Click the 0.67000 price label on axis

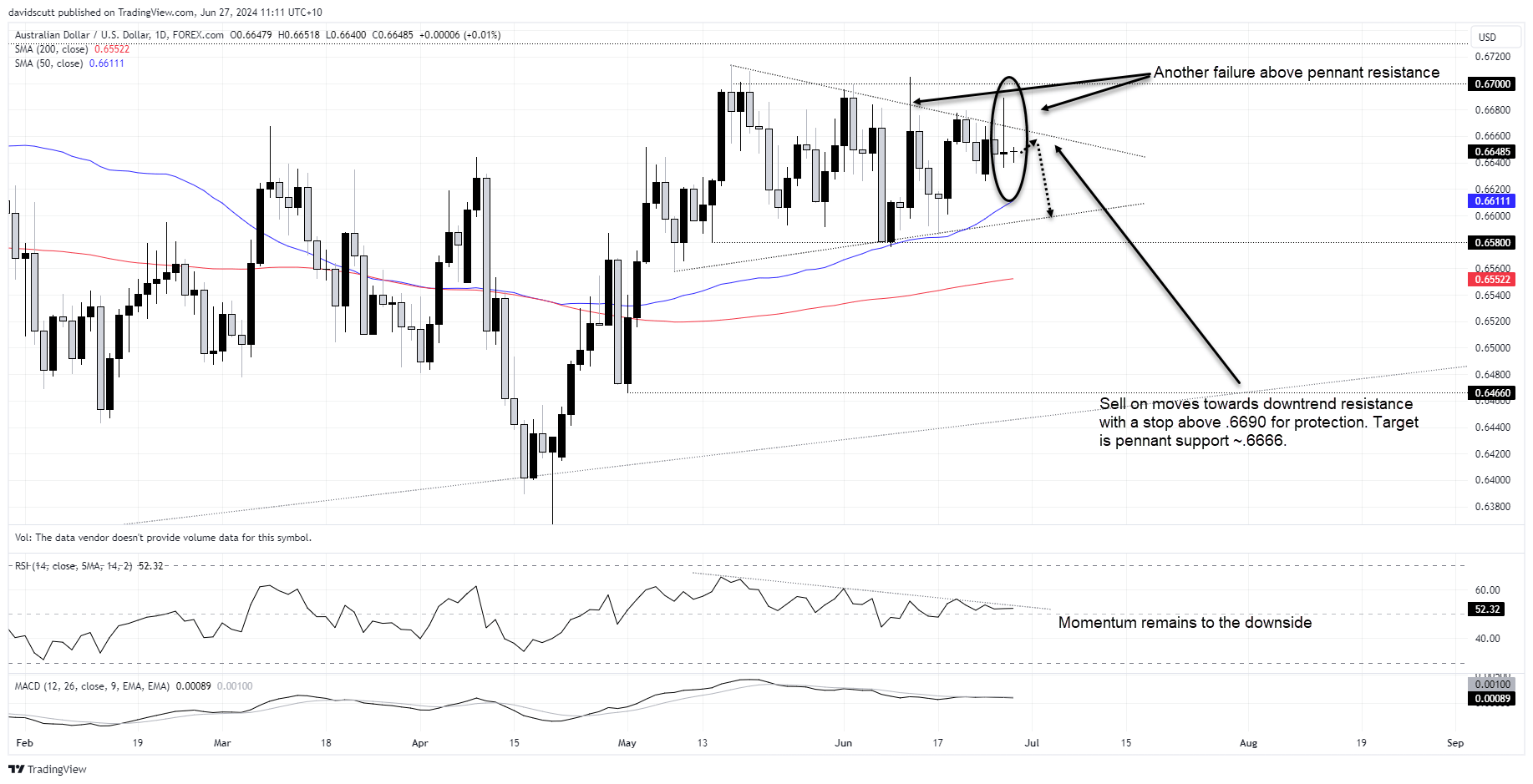(1492, 84)
